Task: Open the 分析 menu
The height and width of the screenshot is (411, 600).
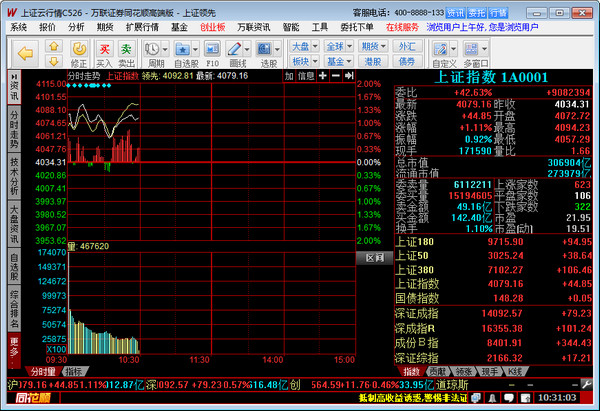Action: point(76,27)
